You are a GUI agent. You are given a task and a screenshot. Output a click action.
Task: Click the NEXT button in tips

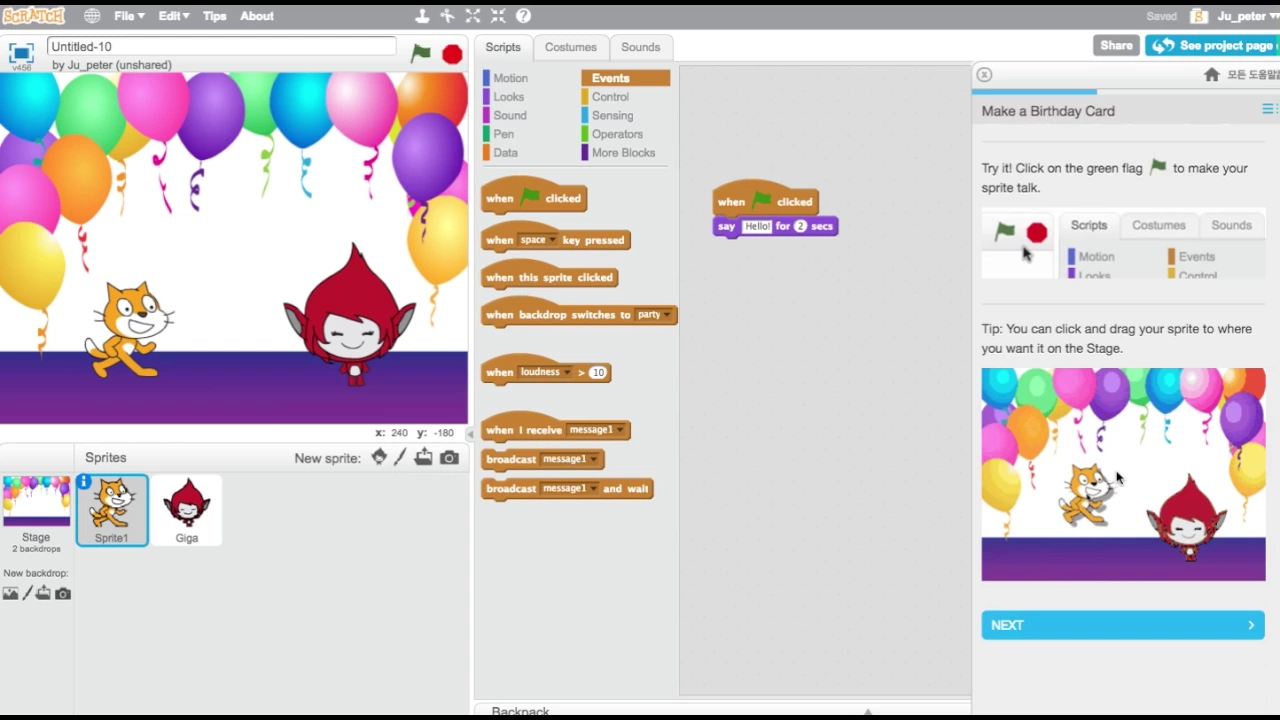pos(1123,625)
